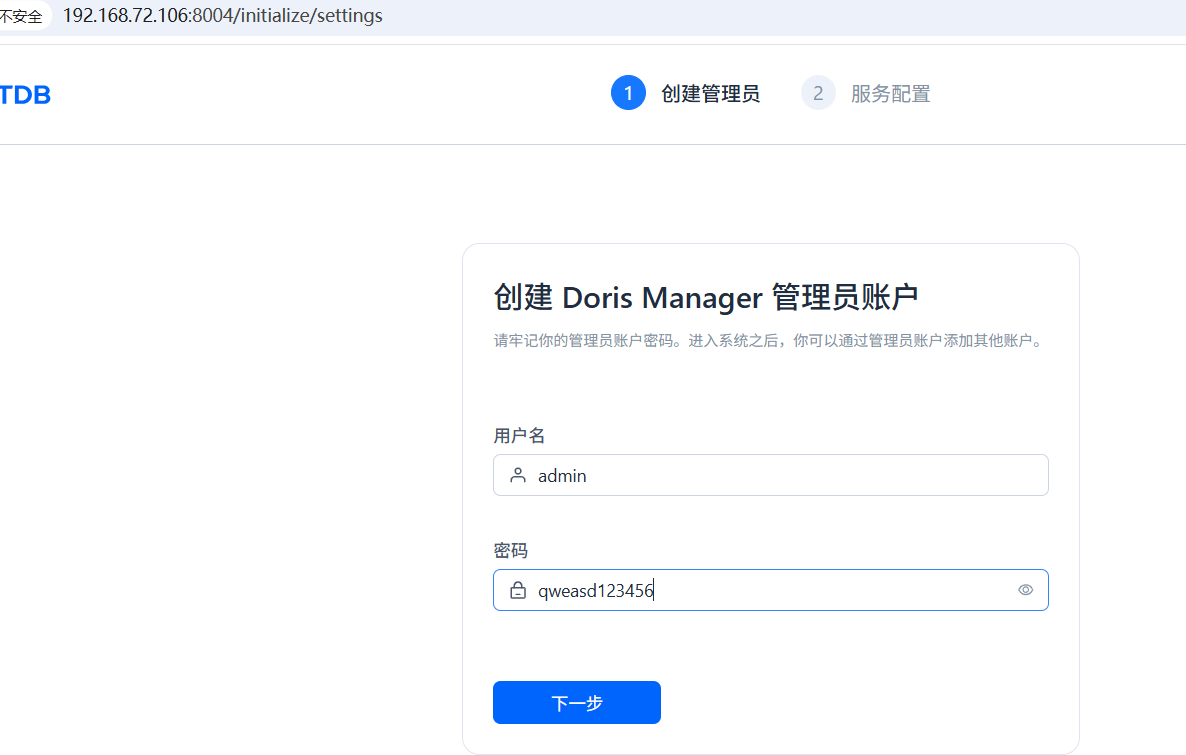The image size is (1186, 755).
Task: Click the 创建 Doris Manager 管理员账户 heading
Action: [706, 297]
